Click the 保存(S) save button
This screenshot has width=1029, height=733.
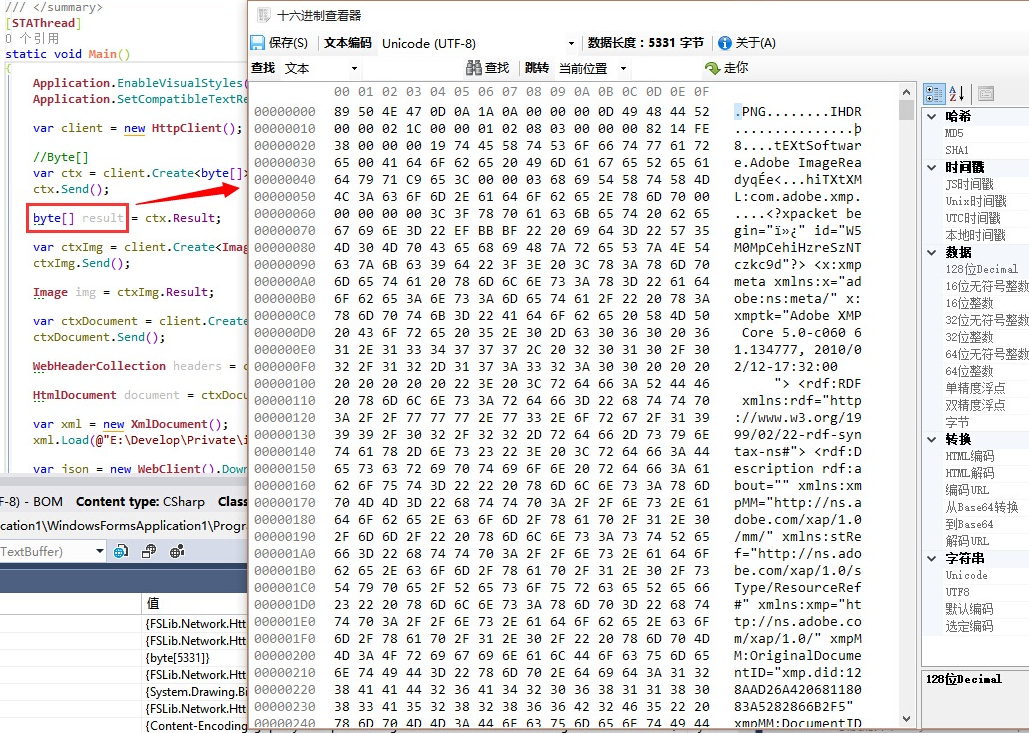coord(280,43)
